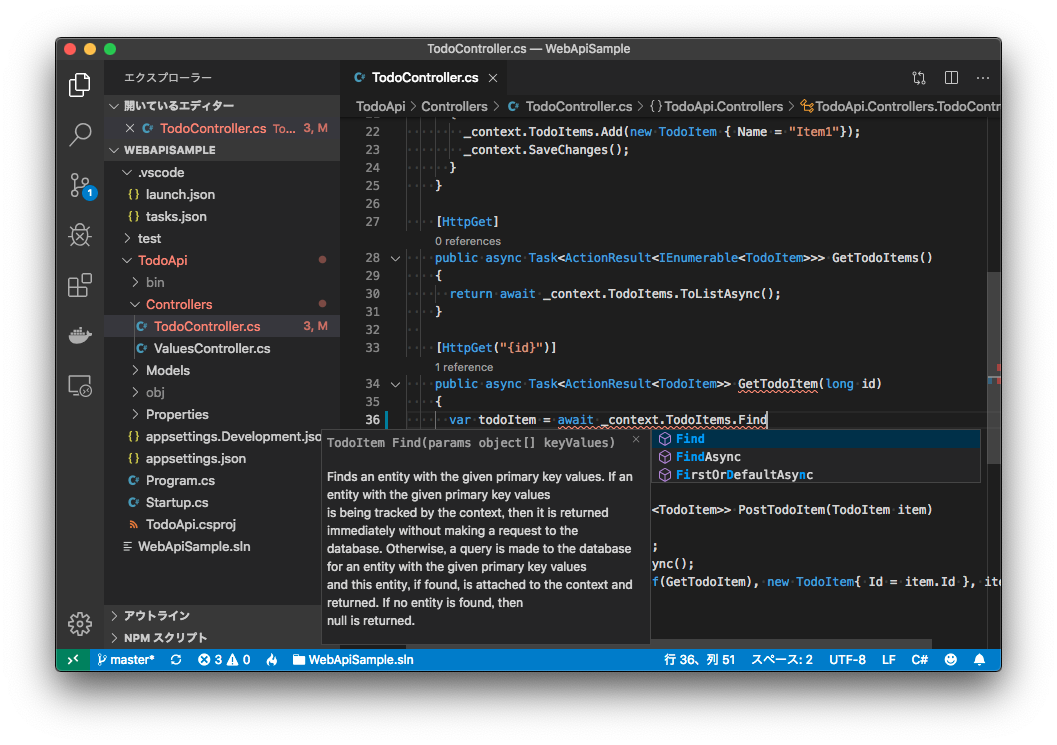Open appsettings.json file
Viewport: 1057px width, 745px height.
(x=213, y=458)
